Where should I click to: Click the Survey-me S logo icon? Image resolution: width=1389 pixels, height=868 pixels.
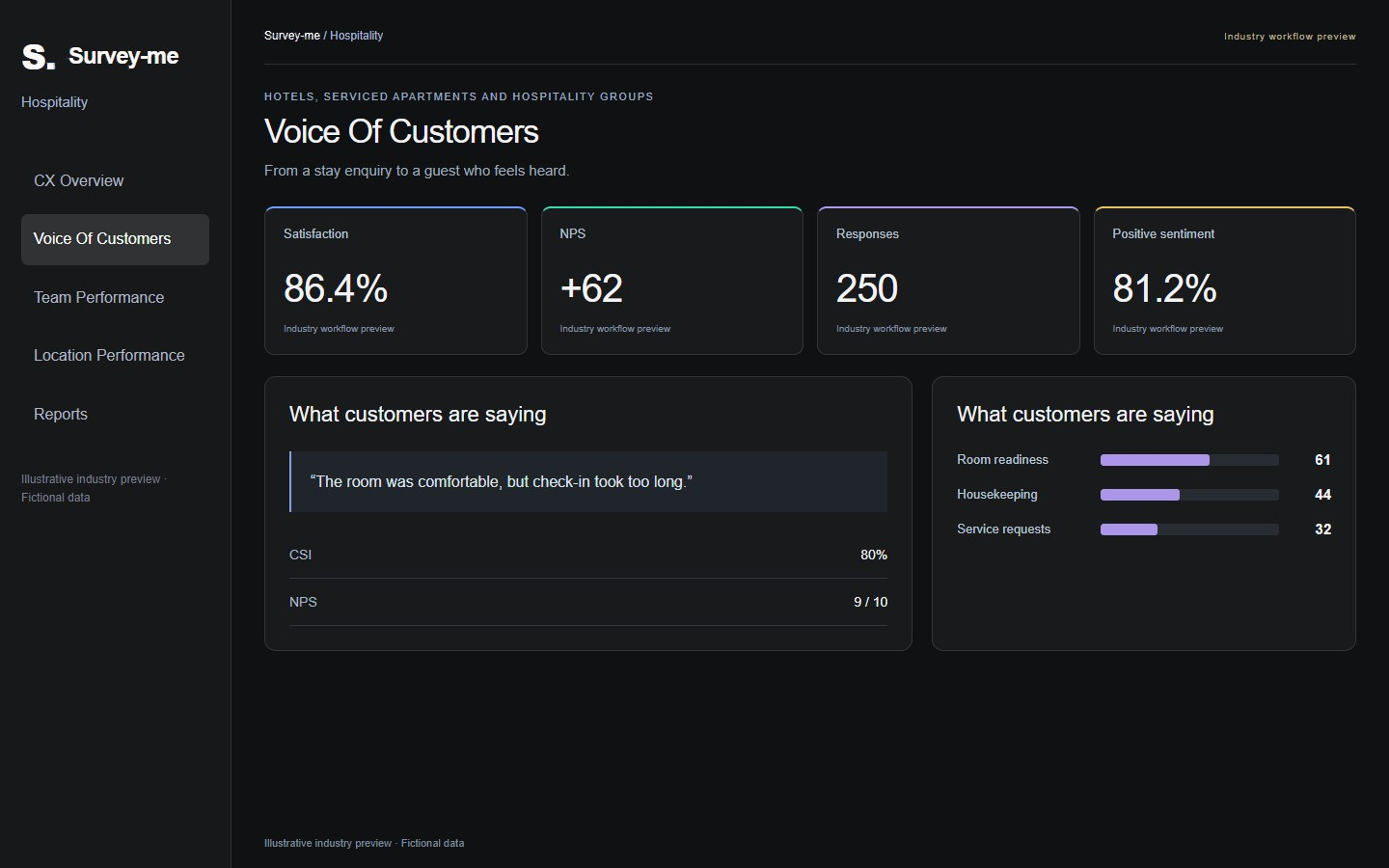tap(39, 57)
